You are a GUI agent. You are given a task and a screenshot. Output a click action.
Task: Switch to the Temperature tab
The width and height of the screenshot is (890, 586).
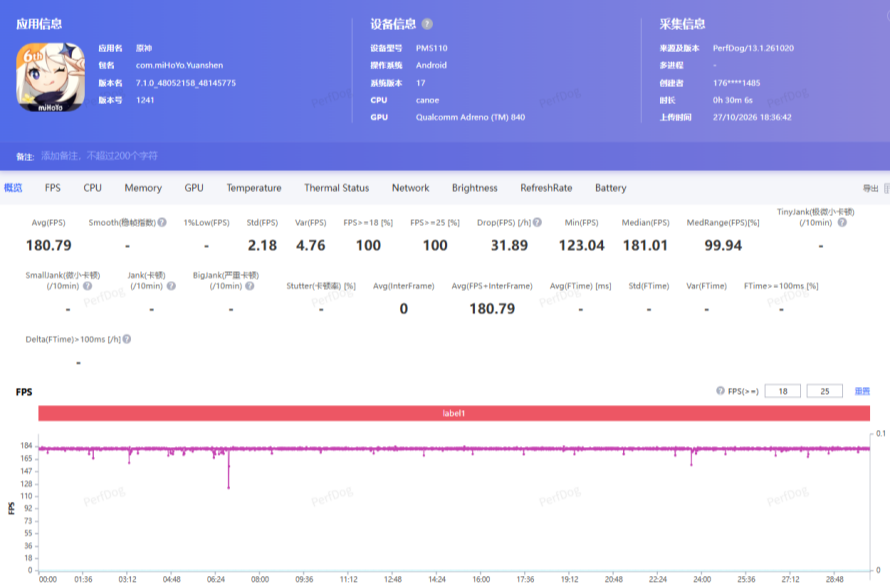tap(254, 188)
